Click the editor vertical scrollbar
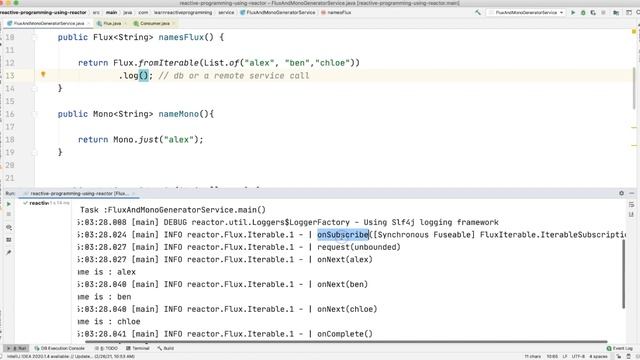640x360 pixels. pos(634,88)
